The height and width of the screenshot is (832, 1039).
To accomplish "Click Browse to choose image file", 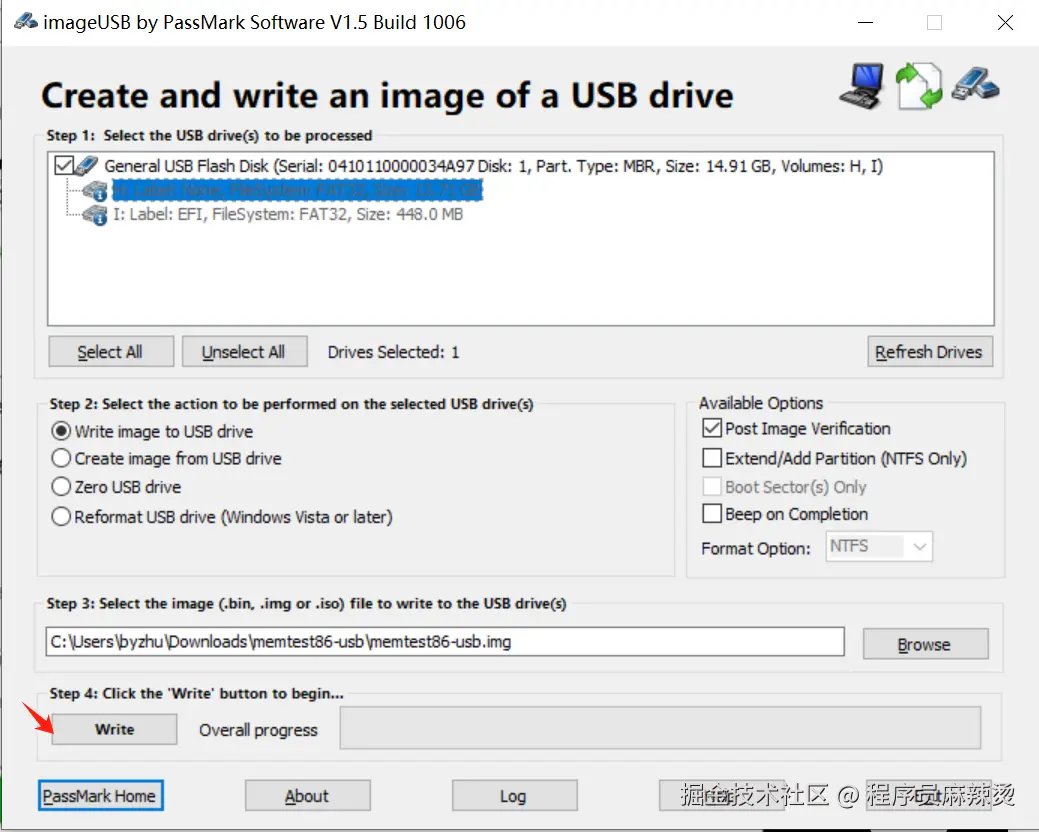I will 925,644.
